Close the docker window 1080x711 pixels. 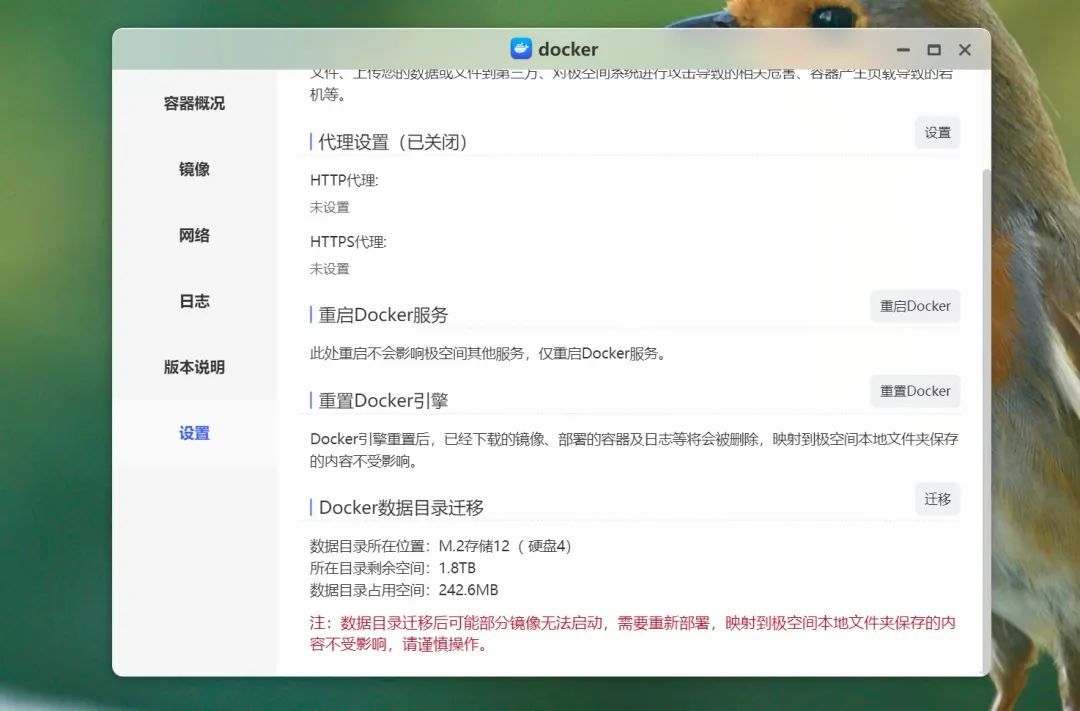pyautogui.click(x=965, y=50)
